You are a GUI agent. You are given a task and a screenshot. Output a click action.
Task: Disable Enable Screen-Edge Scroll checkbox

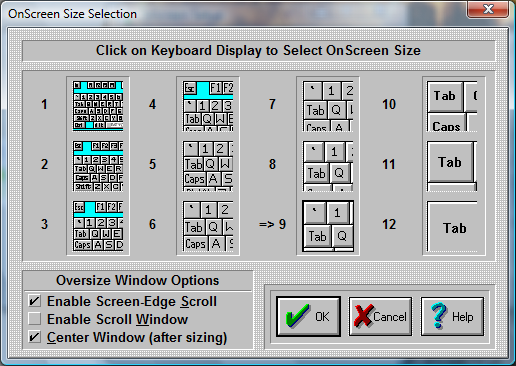[x=35, y=301]
